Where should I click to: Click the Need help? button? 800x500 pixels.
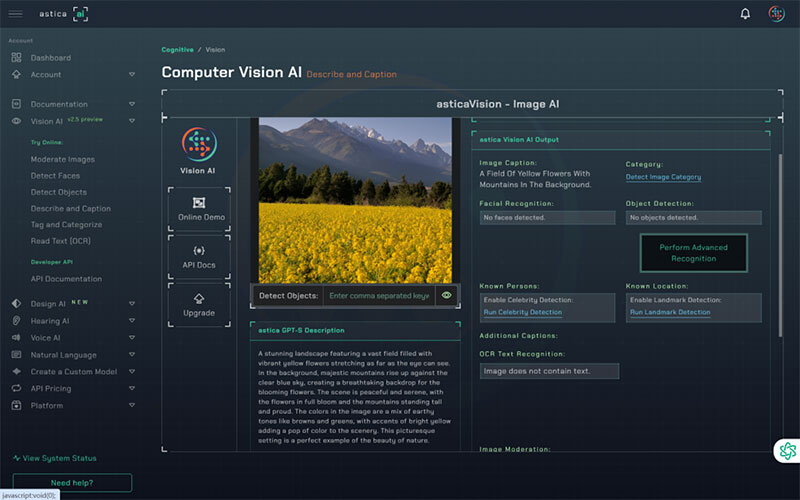[72, 483]
